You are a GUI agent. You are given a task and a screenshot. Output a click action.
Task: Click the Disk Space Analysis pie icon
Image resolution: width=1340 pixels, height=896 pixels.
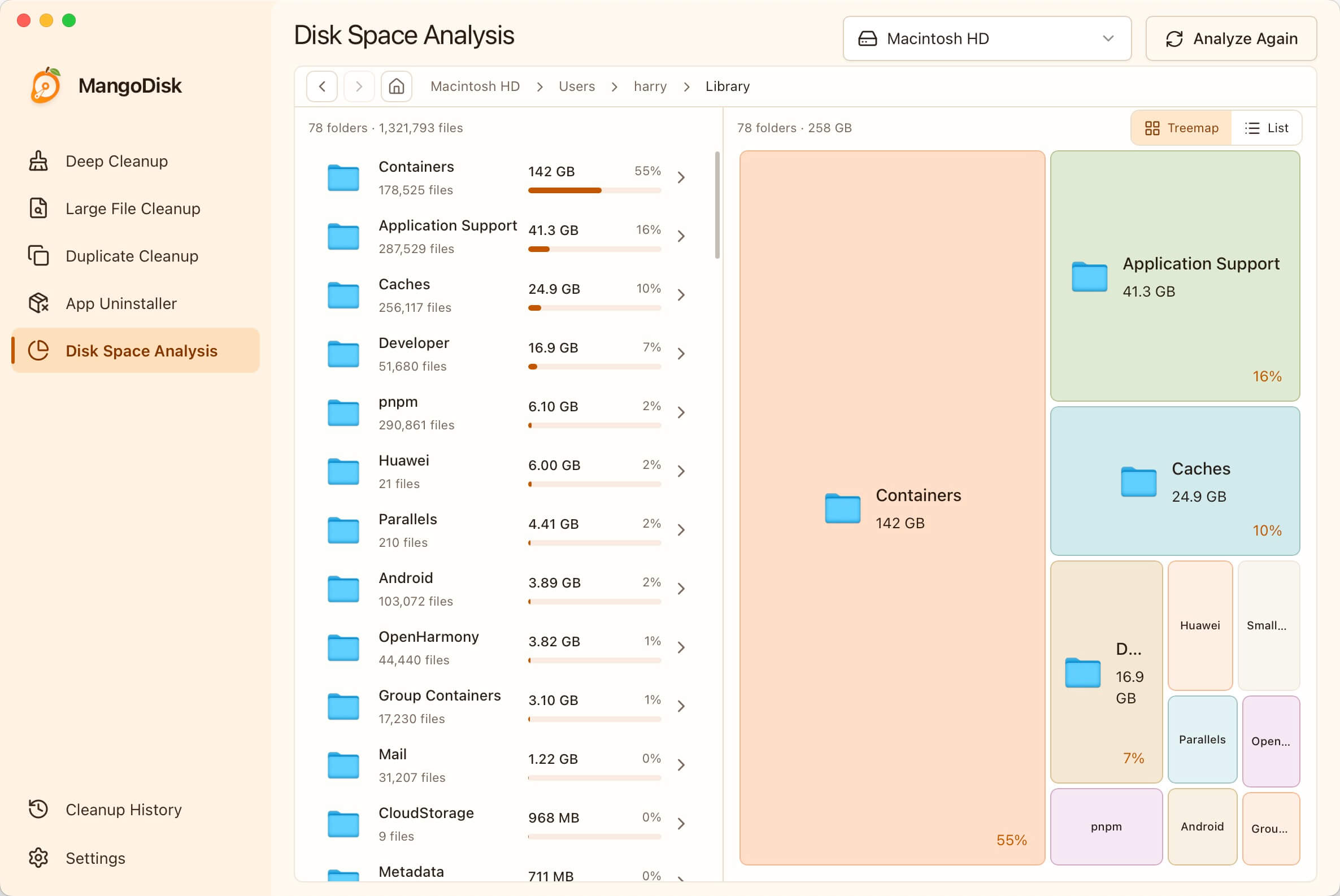[38, 351]
